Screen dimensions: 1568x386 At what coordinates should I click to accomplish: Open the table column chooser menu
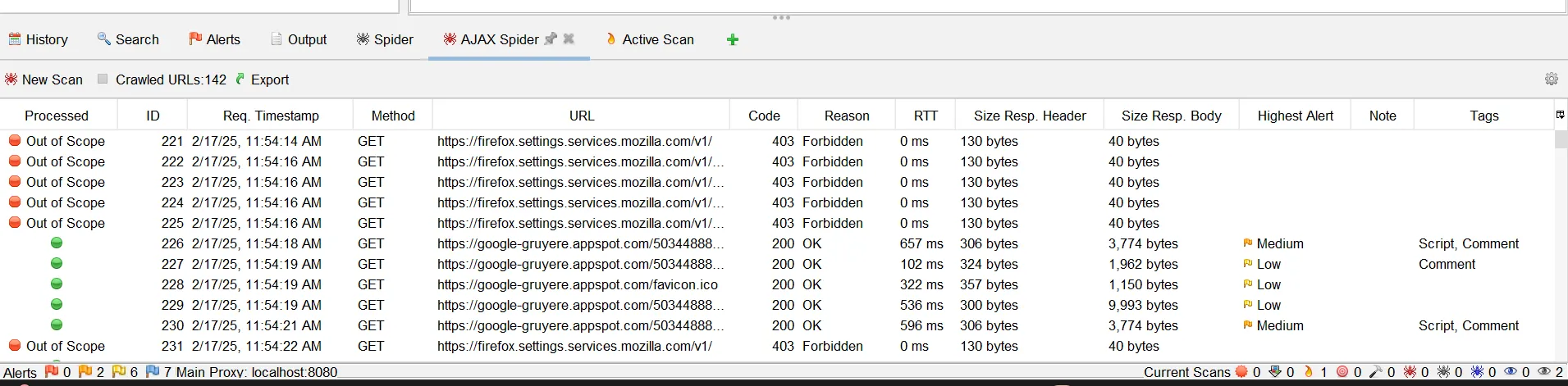point(1560,115)
